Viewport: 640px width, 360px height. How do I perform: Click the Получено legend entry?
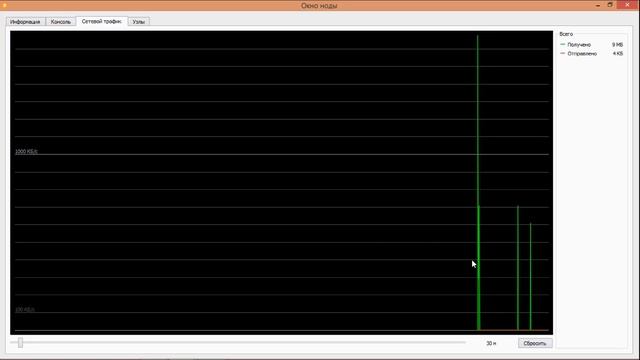coord(579,44)
